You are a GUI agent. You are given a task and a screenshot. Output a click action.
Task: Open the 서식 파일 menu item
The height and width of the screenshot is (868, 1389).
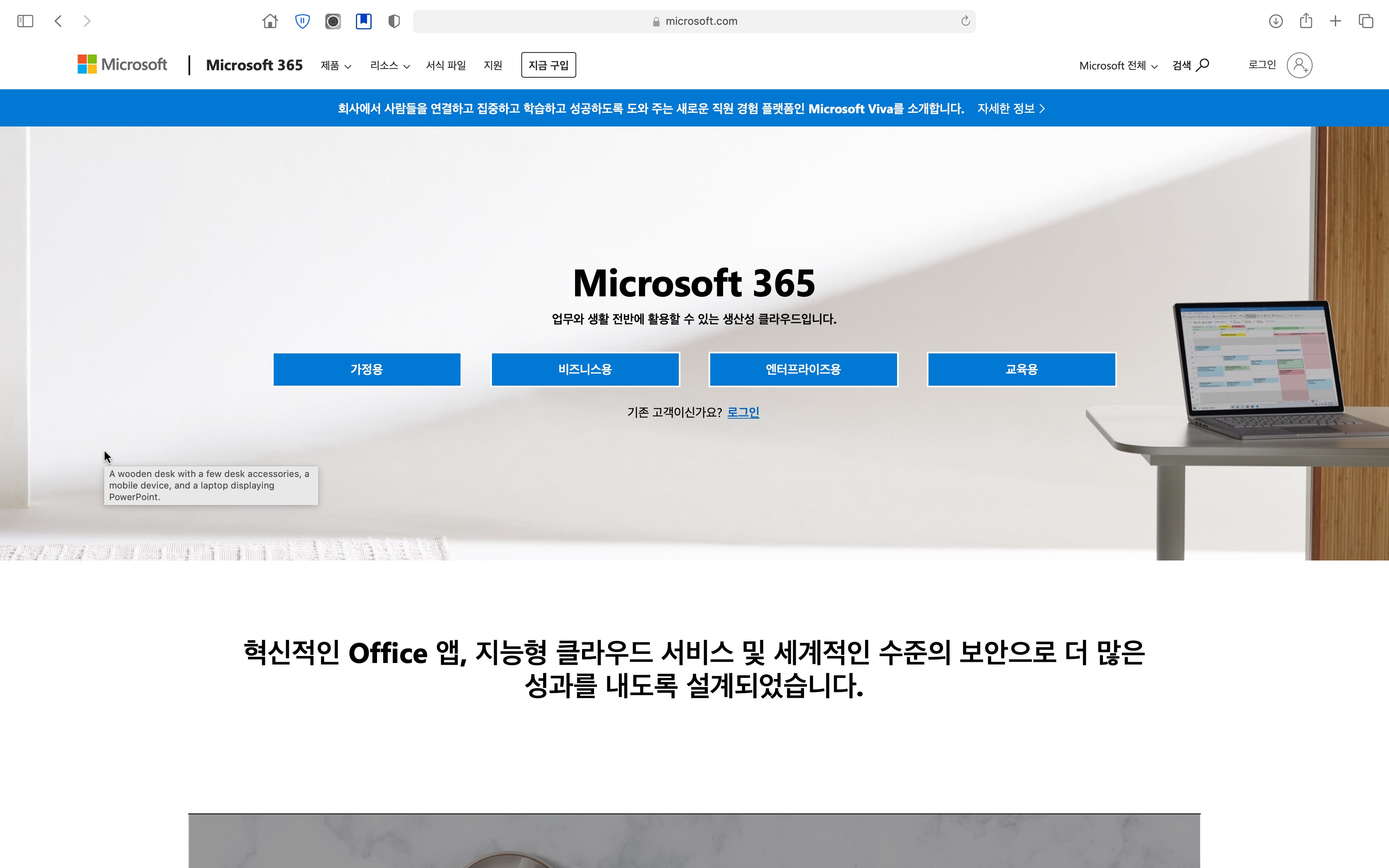[x=446, y=65]
